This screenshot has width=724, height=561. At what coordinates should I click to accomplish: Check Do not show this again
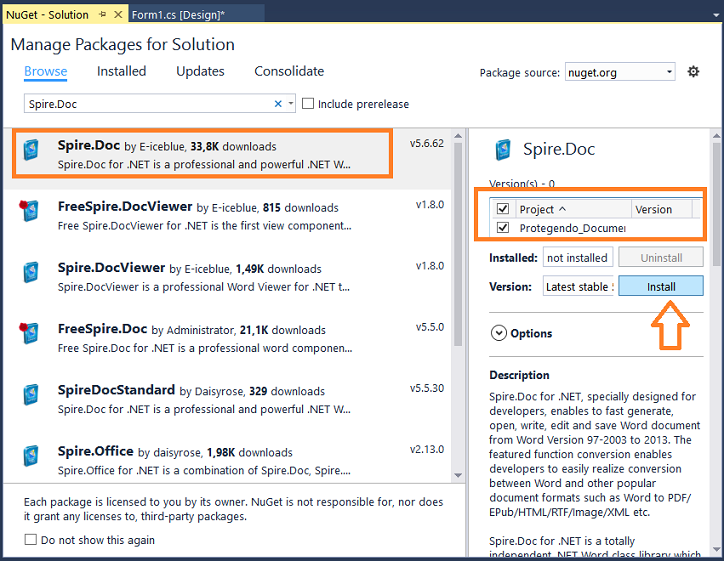click(30, 539)
